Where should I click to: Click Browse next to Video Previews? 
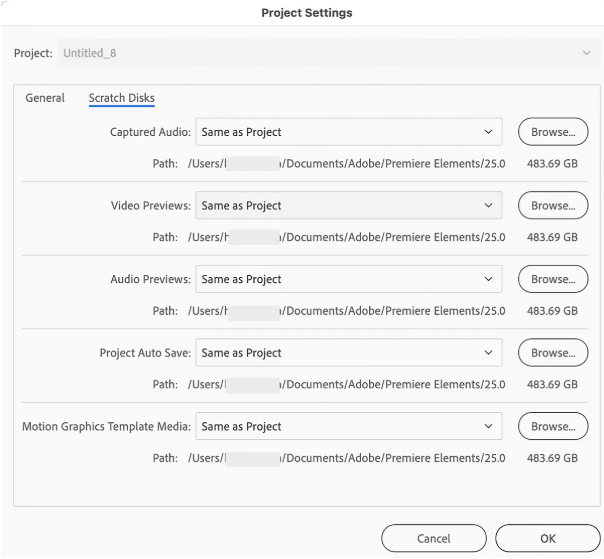(x=552, y=206)
